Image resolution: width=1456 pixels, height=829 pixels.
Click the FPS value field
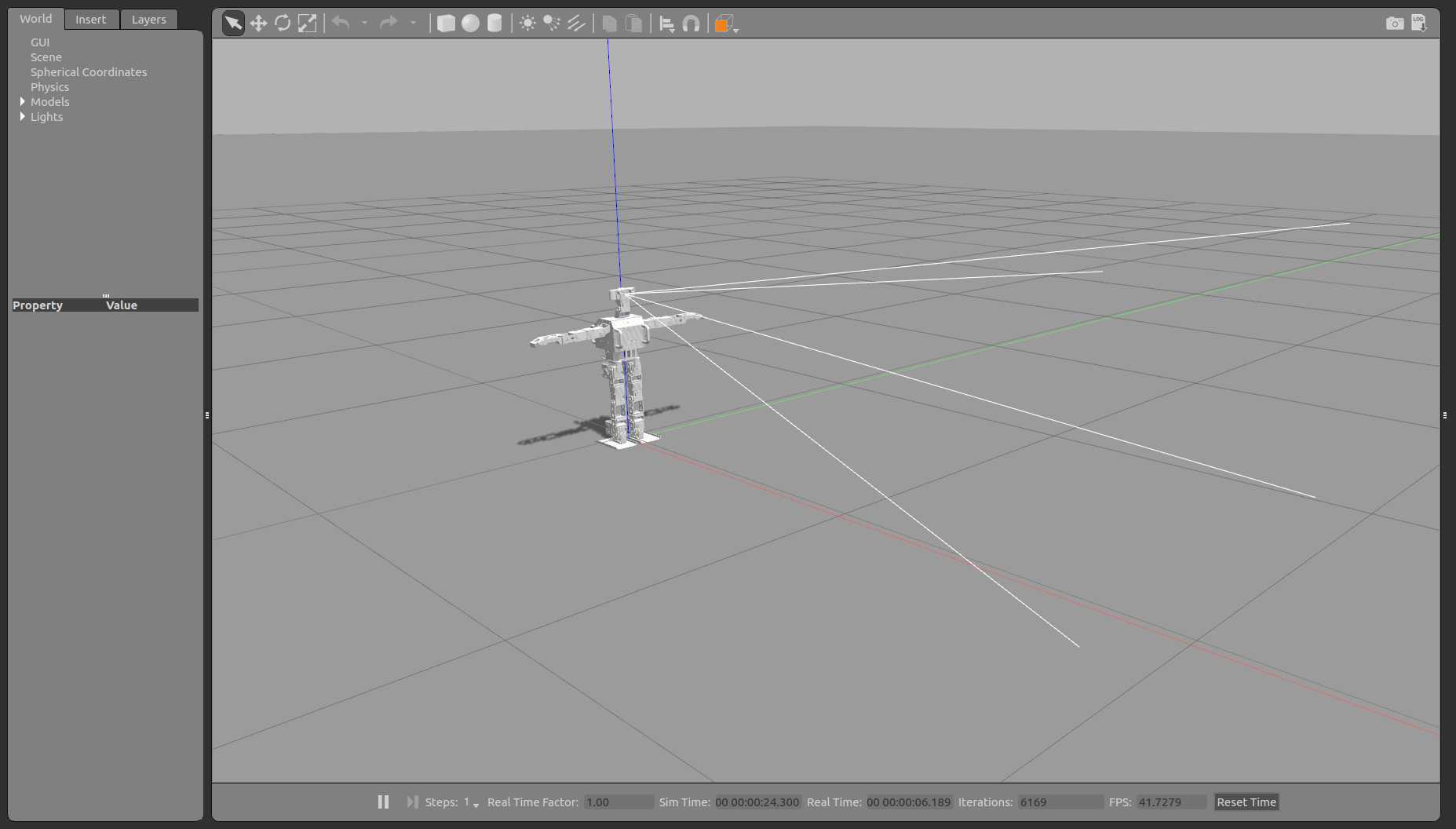tap(1172, 802)
